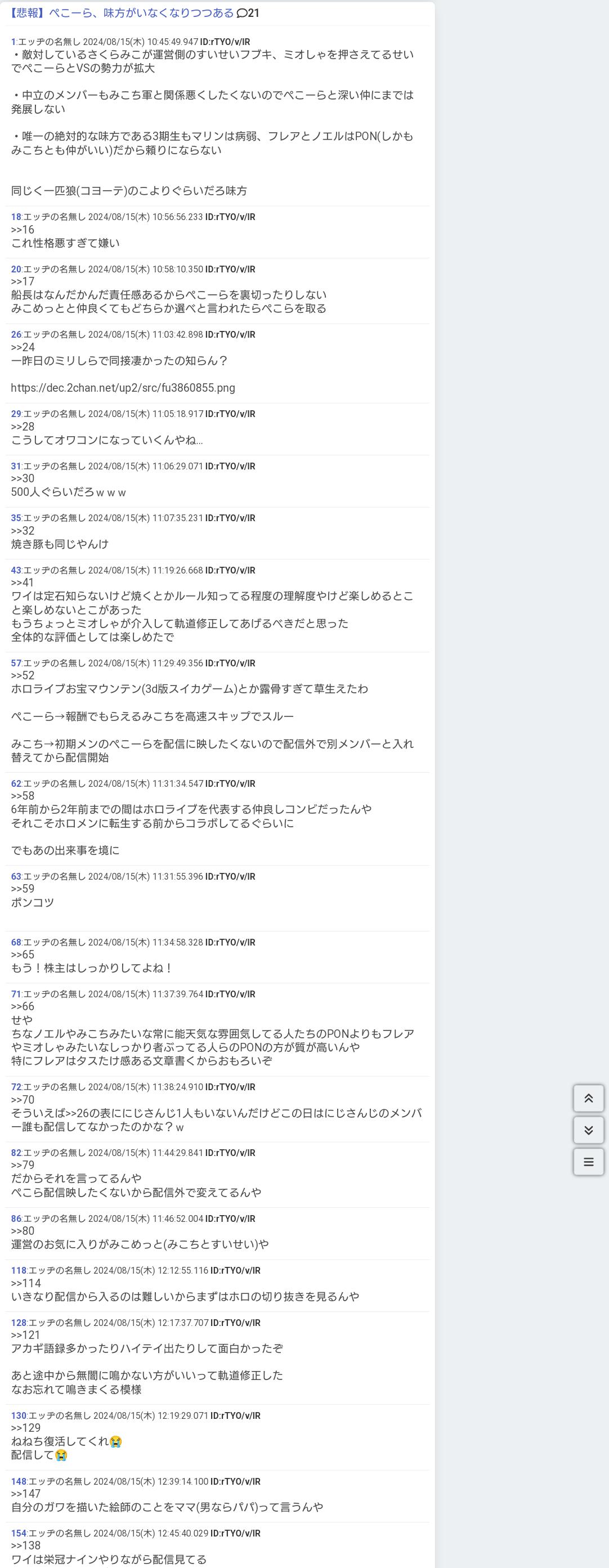609x1568 pixels.
Task: Click the scroll-to-bottom double chevron button
Action: (588, 1130)
